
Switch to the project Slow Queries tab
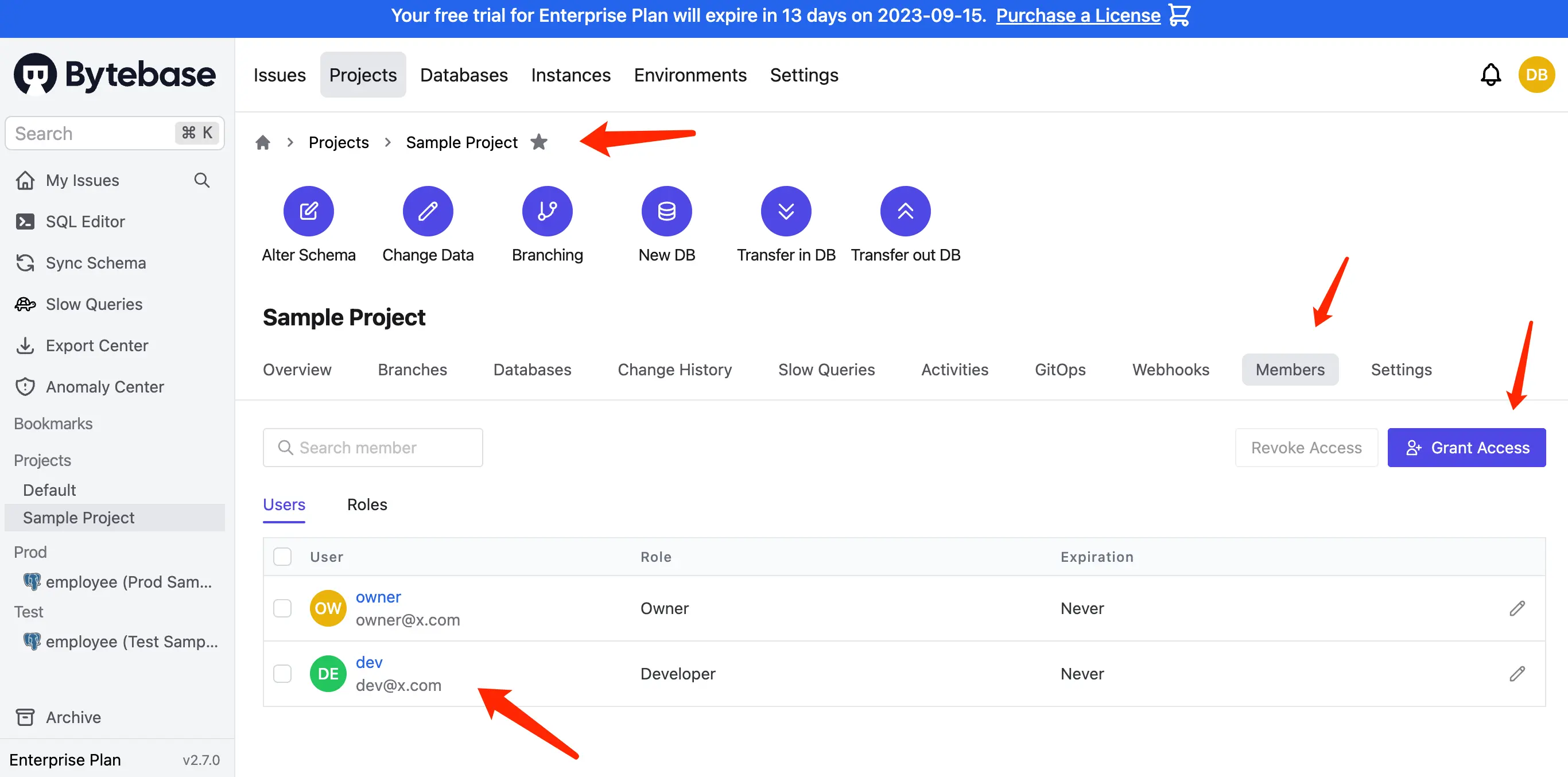[x=826, y=370]
